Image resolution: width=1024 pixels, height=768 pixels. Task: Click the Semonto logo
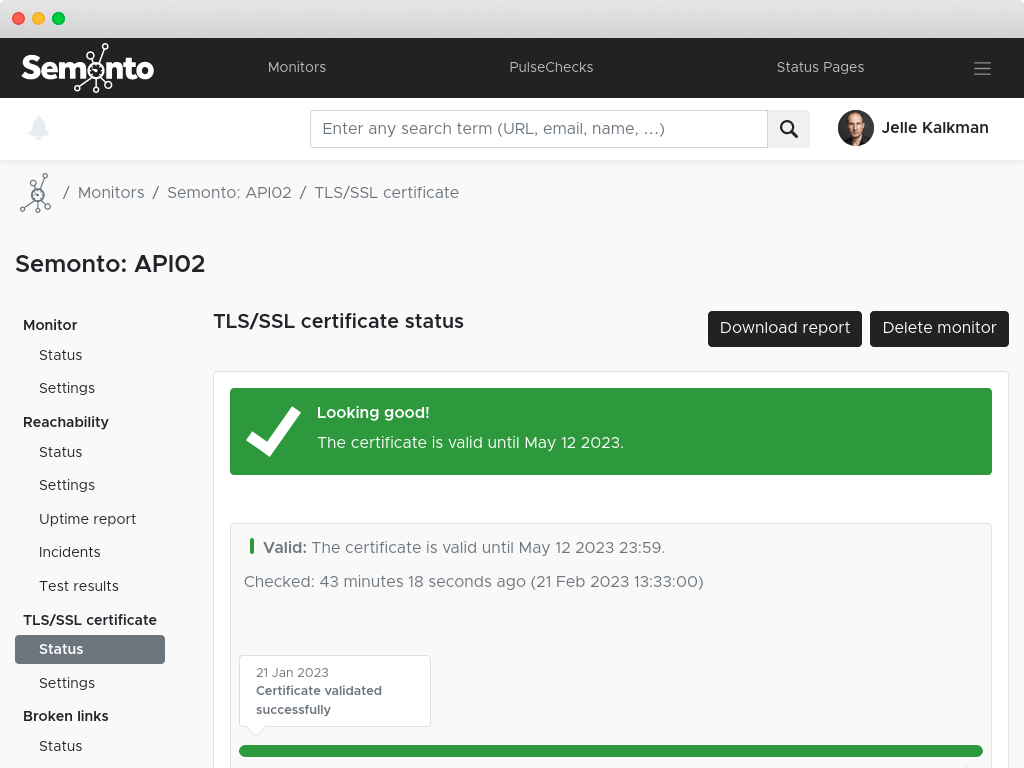[x=87, y=68]
